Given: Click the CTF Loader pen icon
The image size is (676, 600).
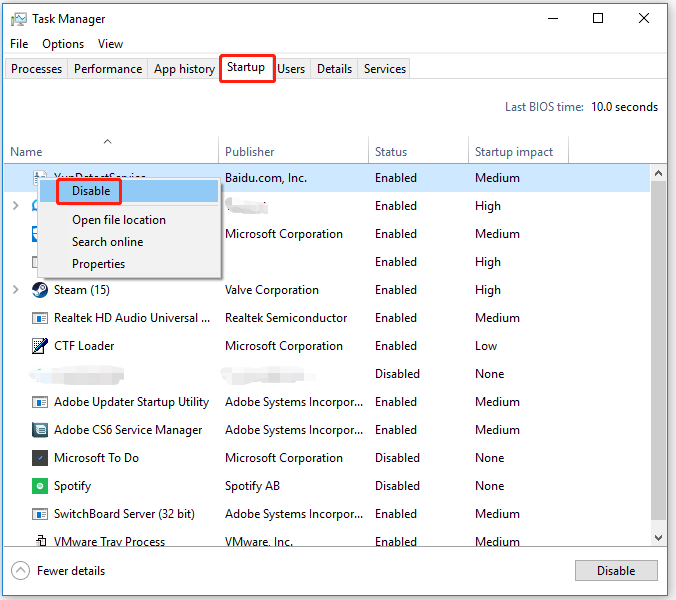Looking at the screenshot, I should 40,346.
